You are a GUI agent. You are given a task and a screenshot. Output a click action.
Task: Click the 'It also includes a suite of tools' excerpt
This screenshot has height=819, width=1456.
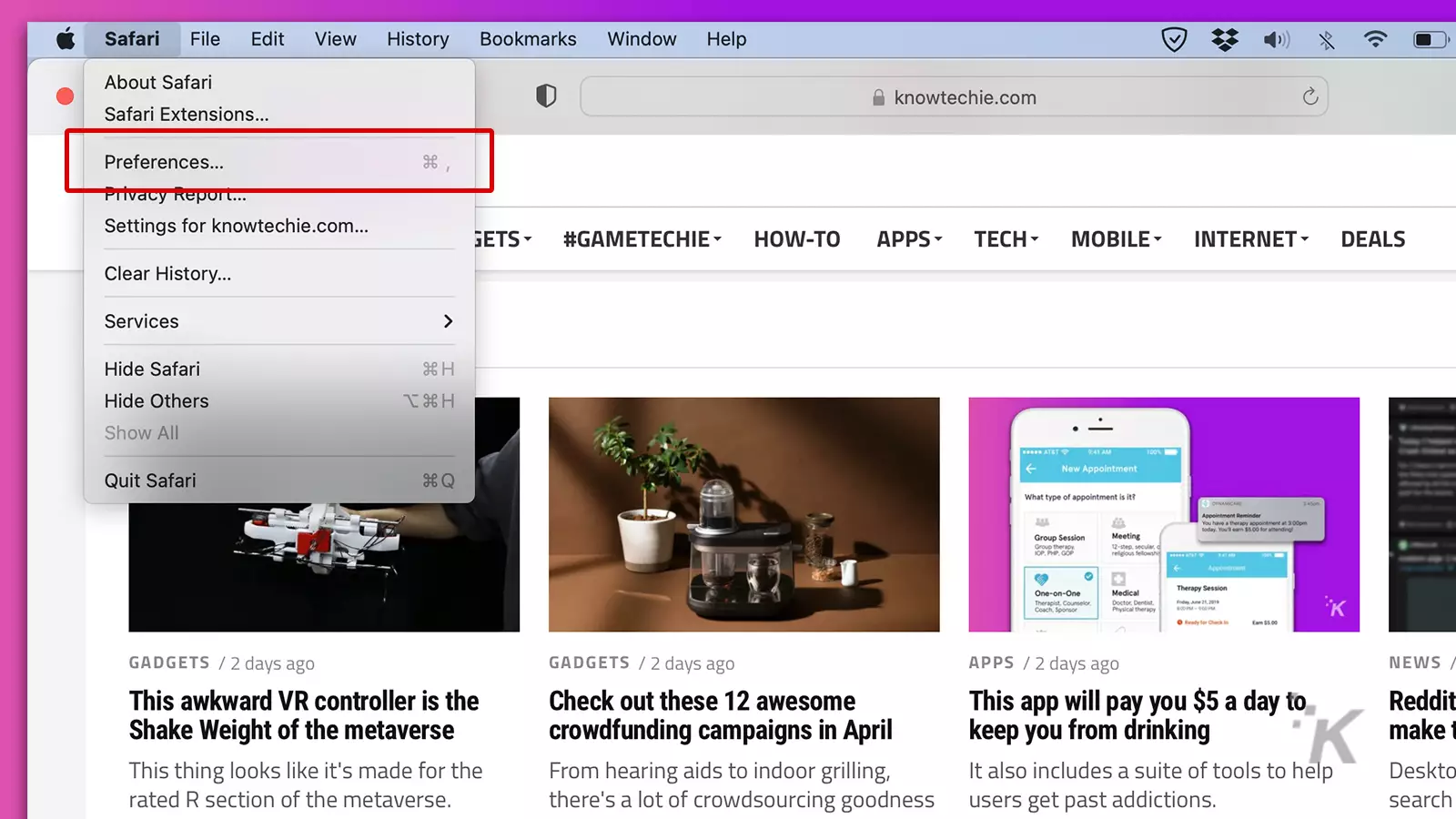coord(1151,785)
